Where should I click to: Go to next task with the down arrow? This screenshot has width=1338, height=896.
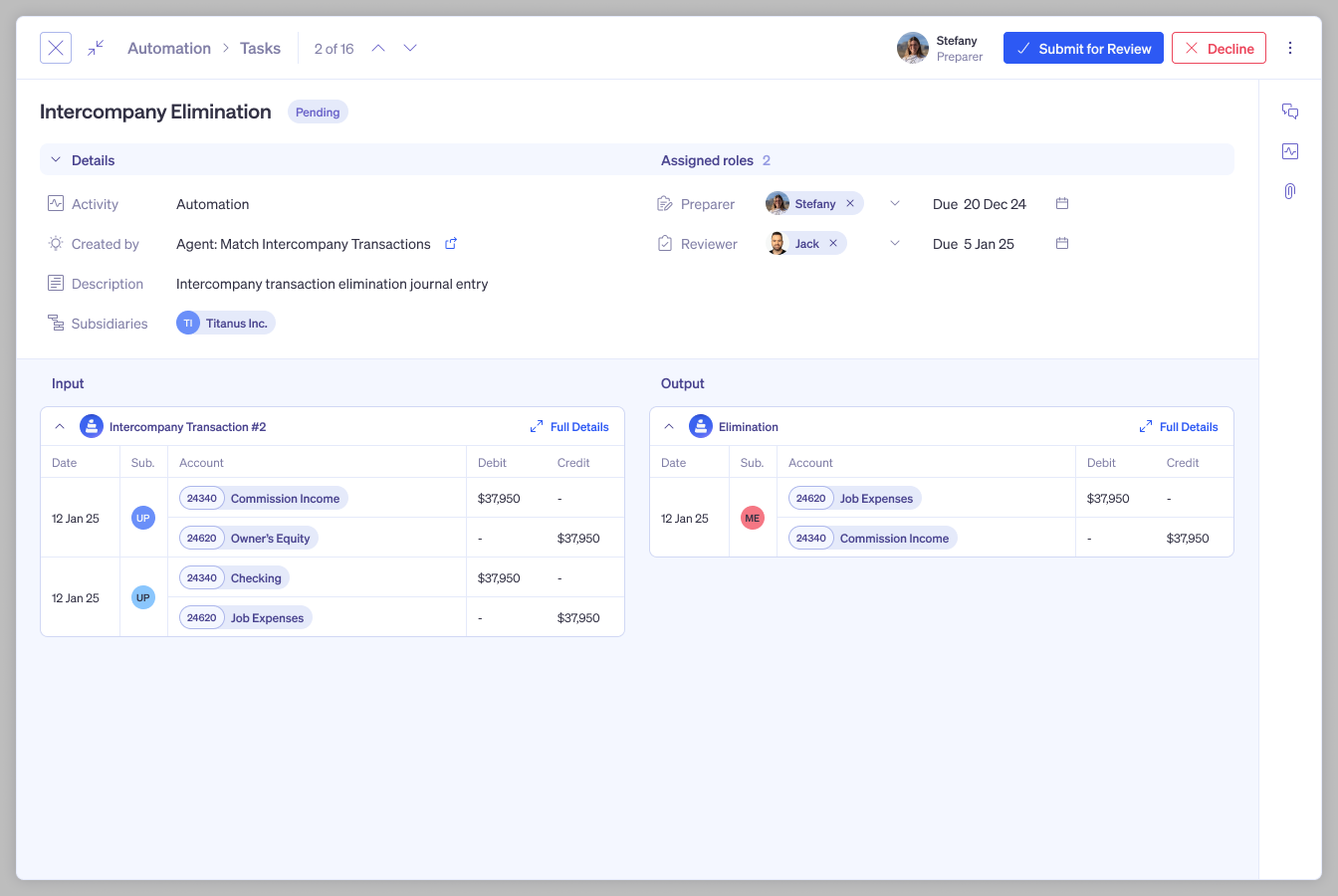coord(410,47)
